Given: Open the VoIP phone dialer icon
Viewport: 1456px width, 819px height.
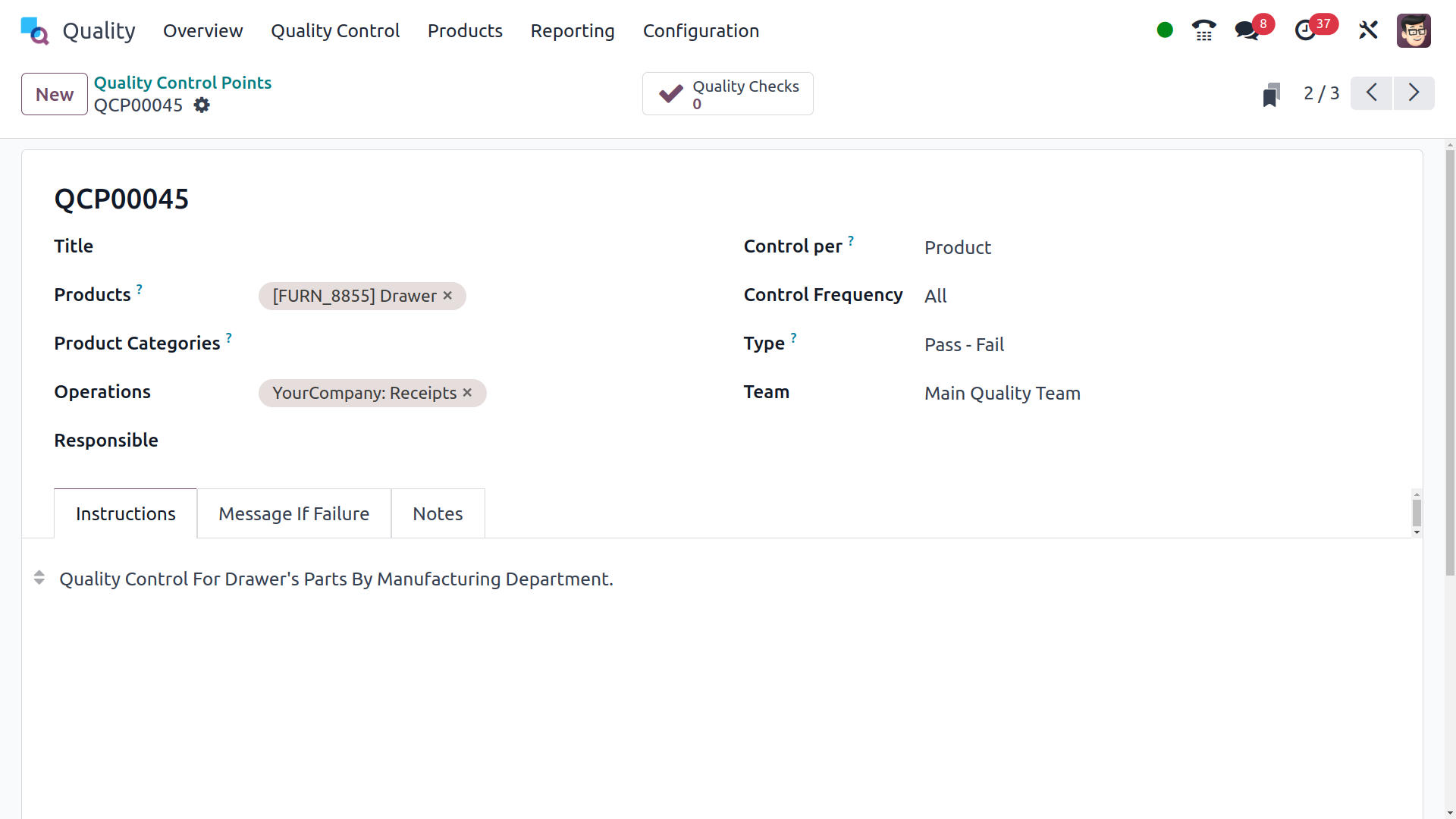Looking at the screenshot, I should (1203, 30).
